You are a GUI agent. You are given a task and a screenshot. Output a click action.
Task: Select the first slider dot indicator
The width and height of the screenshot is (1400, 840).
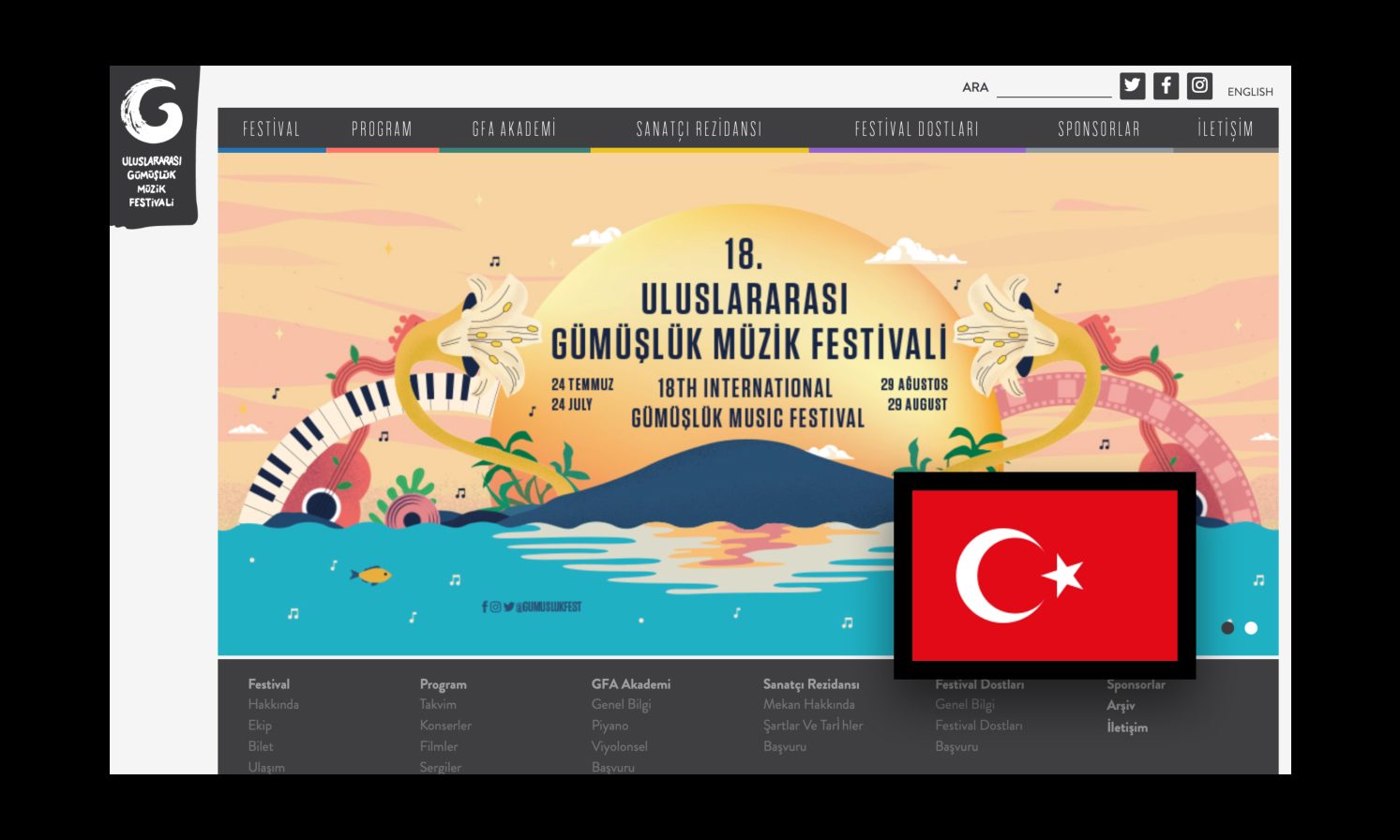1227,628
